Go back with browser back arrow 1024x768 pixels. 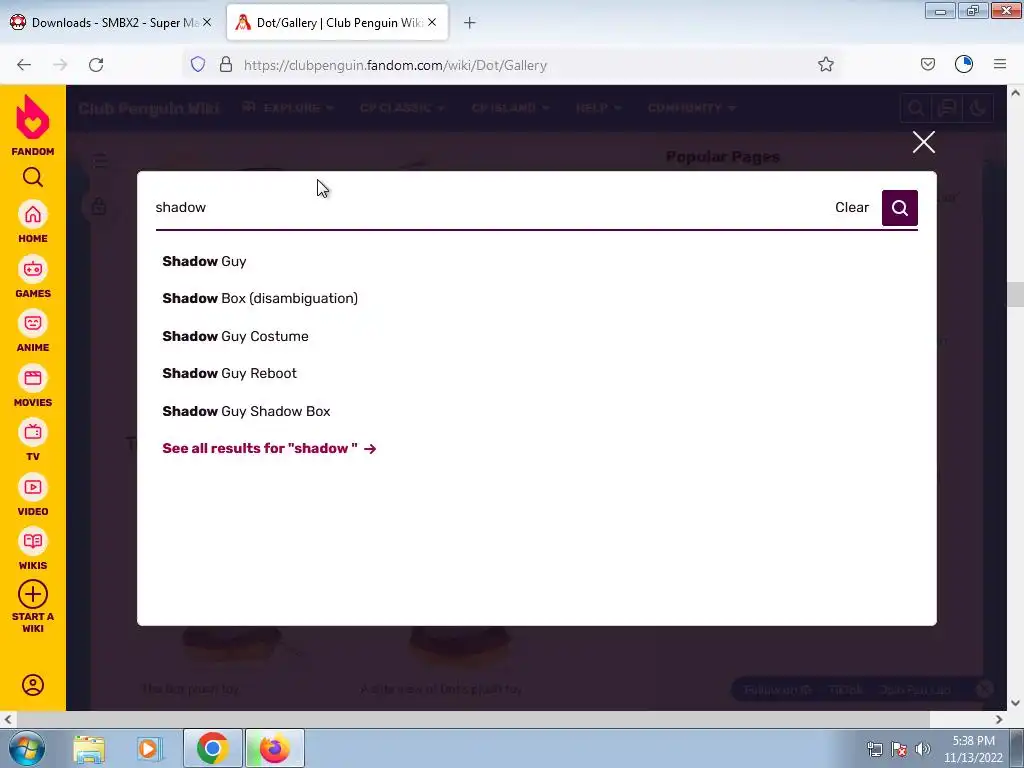tap(24, 65)
